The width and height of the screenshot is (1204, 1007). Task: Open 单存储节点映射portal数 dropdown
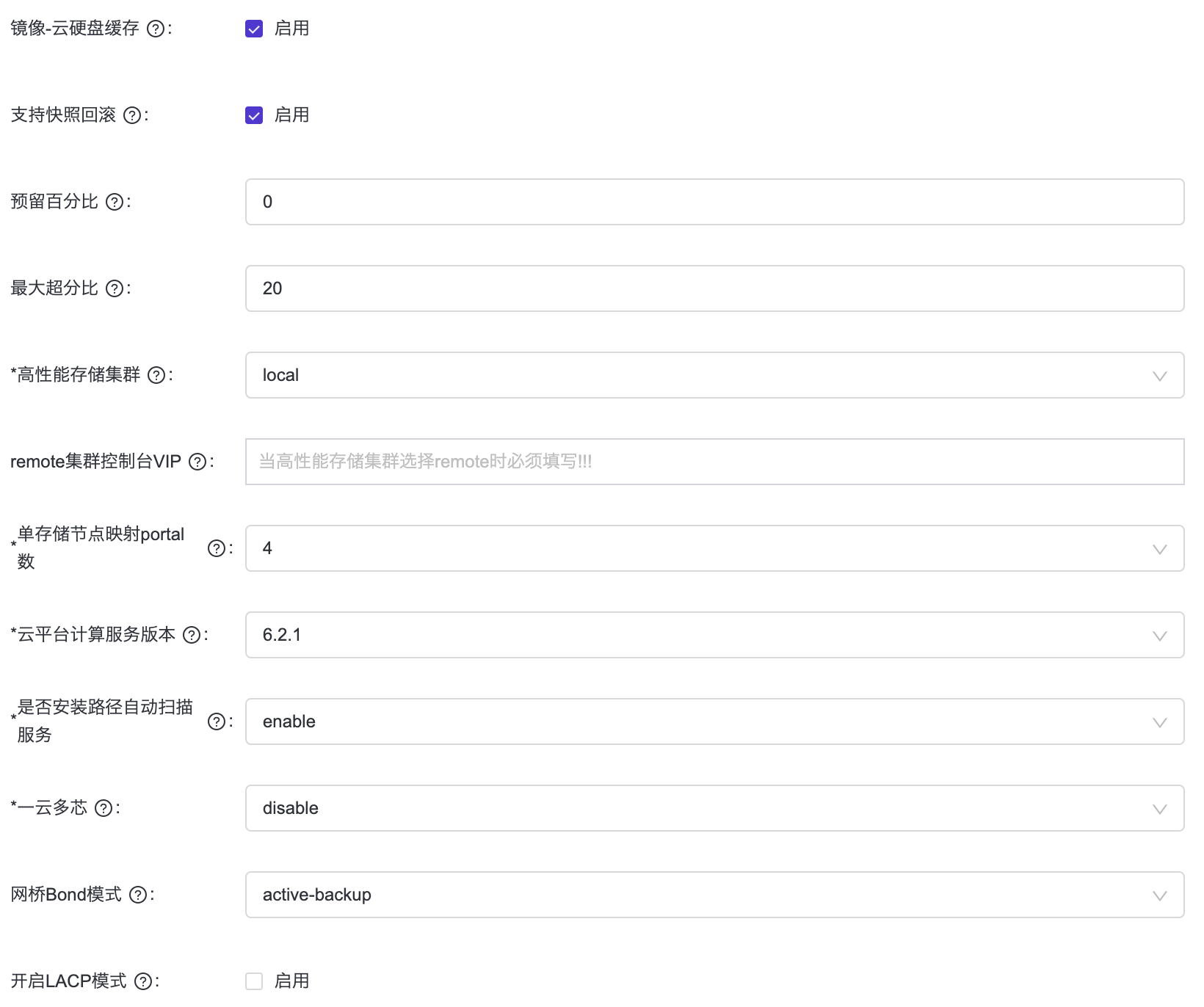click(x=714, y=548)
